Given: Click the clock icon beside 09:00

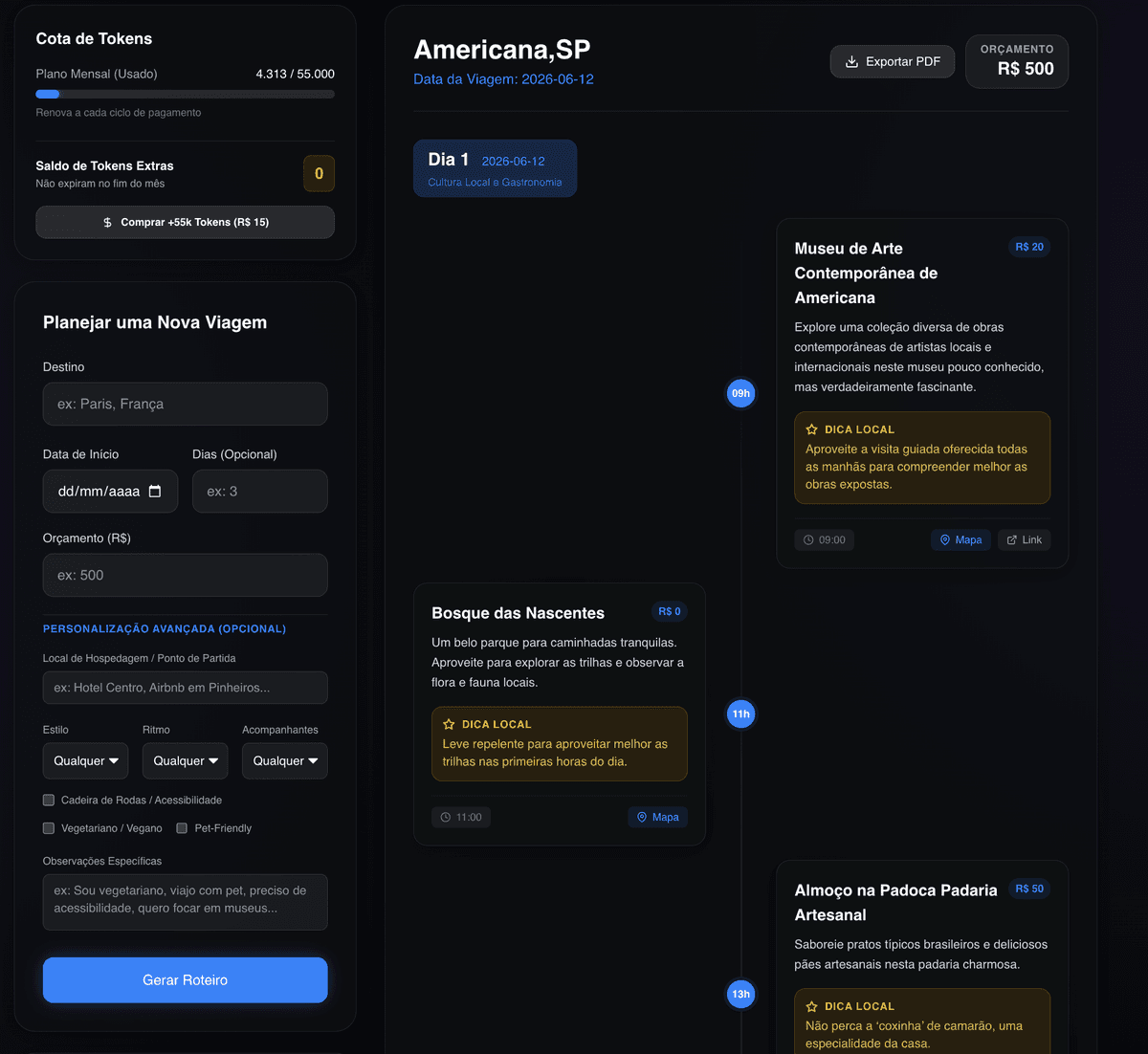Looking at the screenshot, I should (x=808, y=540).
